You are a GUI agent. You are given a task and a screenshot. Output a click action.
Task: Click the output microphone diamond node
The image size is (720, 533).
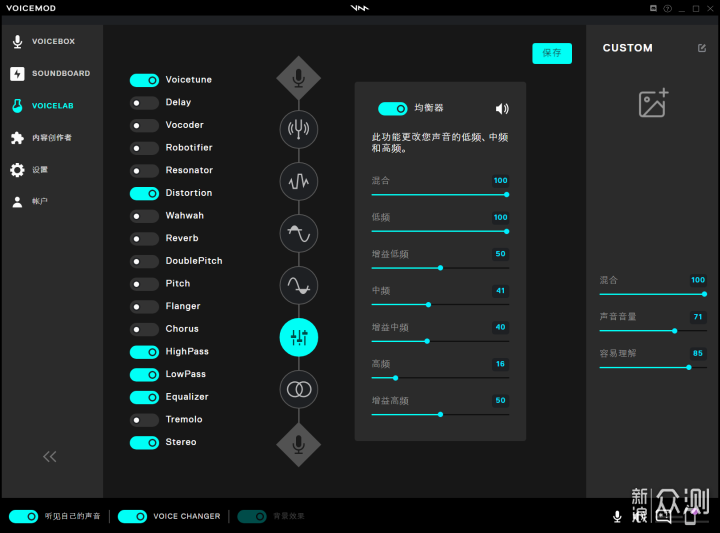[x=298, y=444]
